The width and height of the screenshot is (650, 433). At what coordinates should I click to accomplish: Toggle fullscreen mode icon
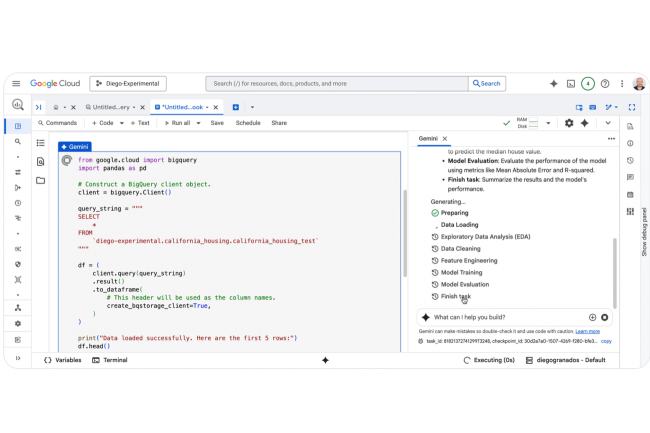pos(632,107)
